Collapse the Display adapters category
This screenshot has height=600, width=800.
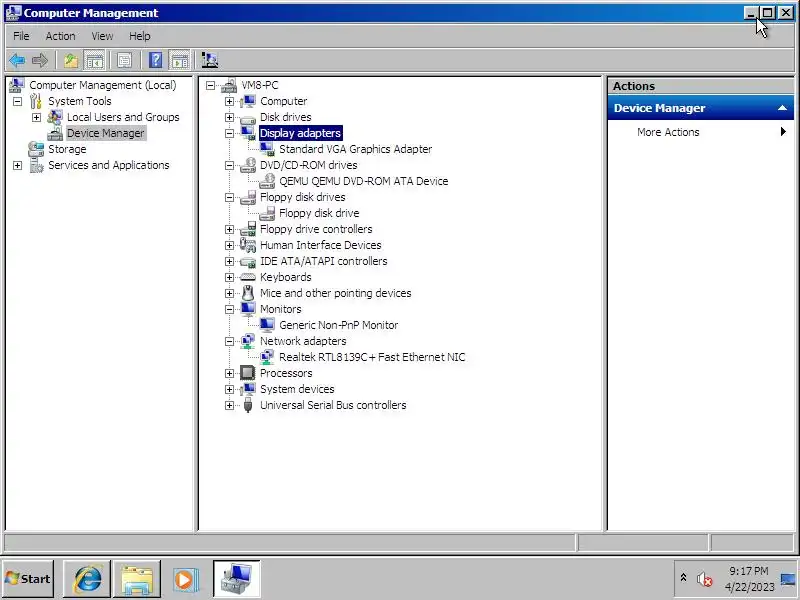click(x=229, y=133)
